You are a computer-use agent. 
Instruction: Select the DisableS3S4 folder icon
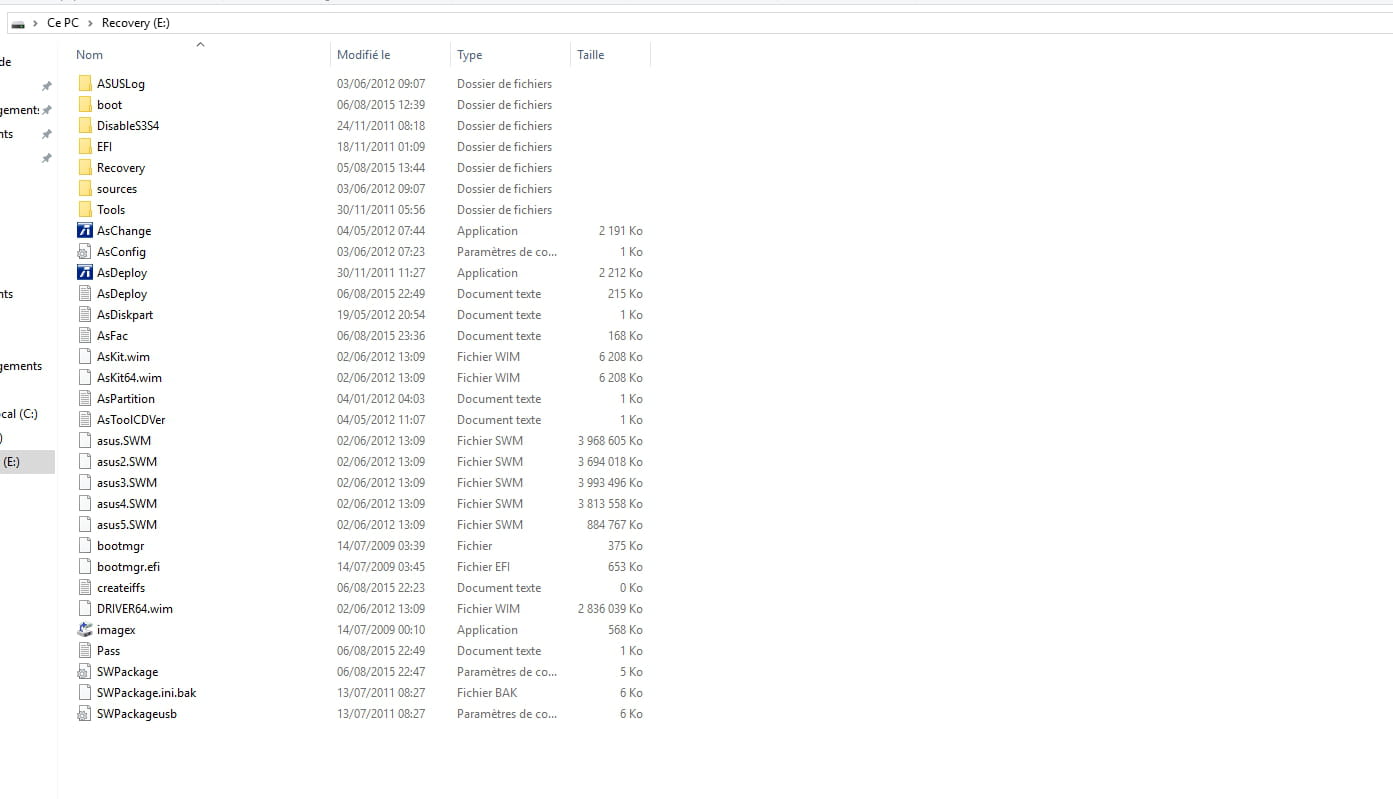[x=85, y=126]
